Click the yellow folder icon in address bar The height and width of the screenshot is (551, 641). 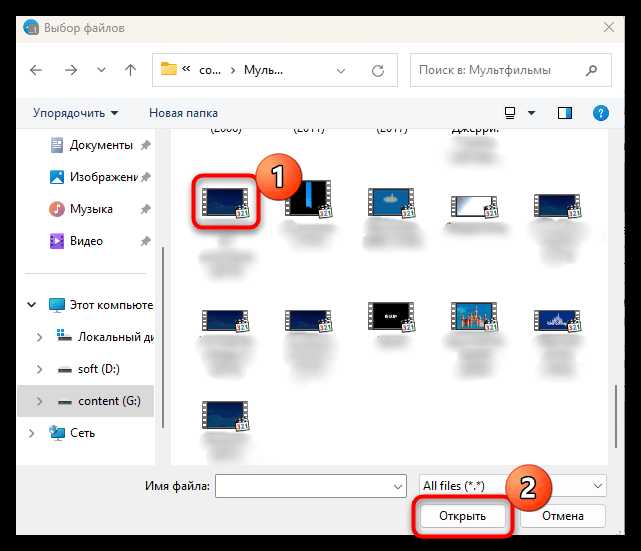click(168, 69)
